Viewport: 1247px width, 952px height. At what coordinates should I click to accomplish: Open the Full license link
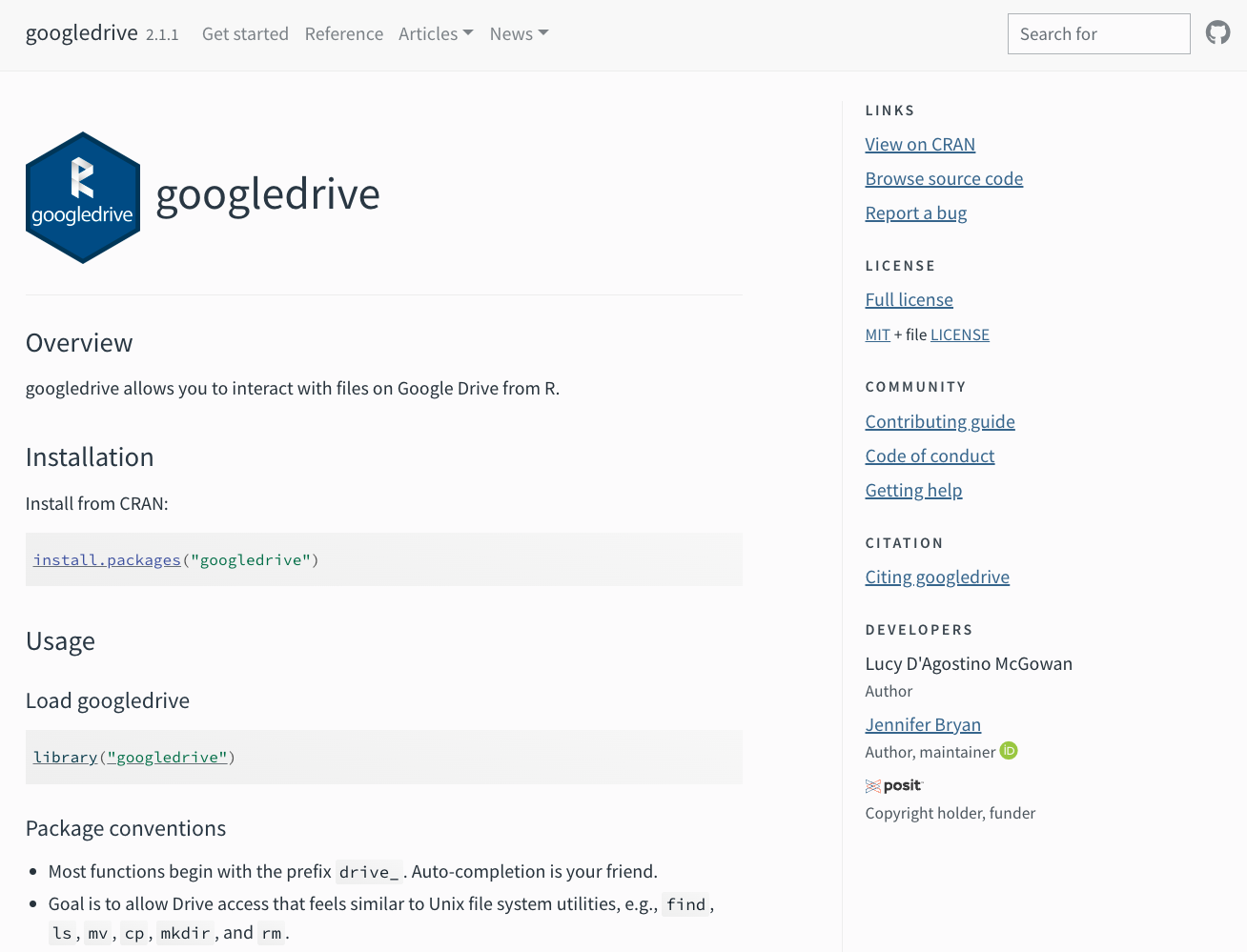coord(909,300)
